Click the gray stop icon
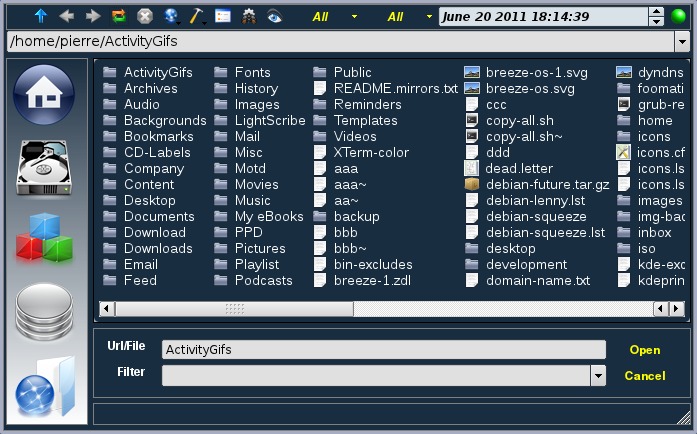 [x=145, y=16]
